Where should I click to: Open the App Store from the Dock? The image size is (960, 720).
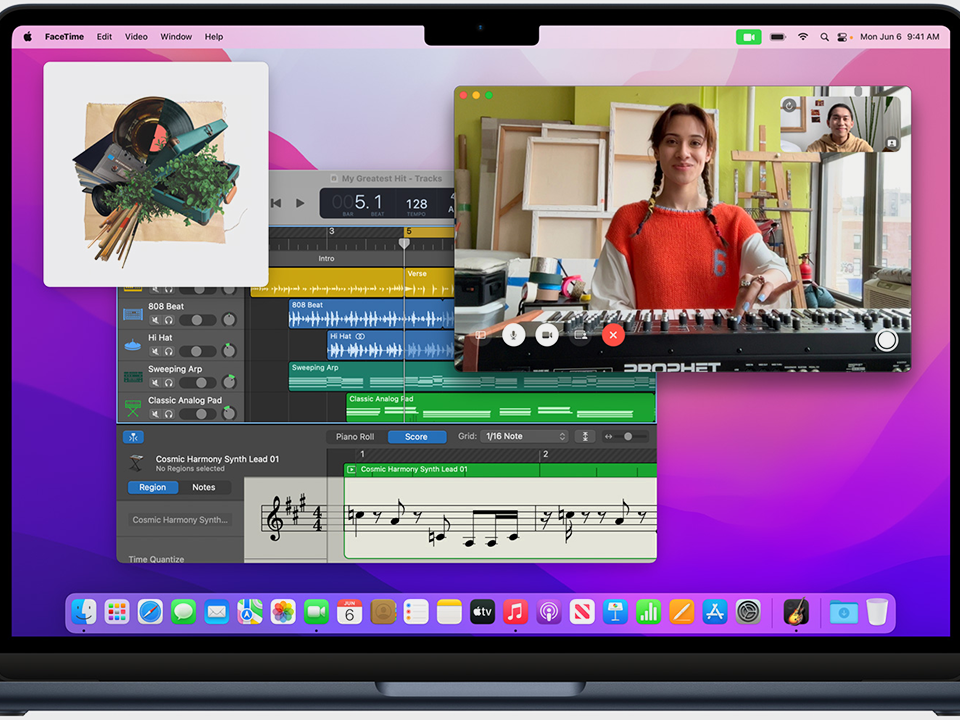714,612
